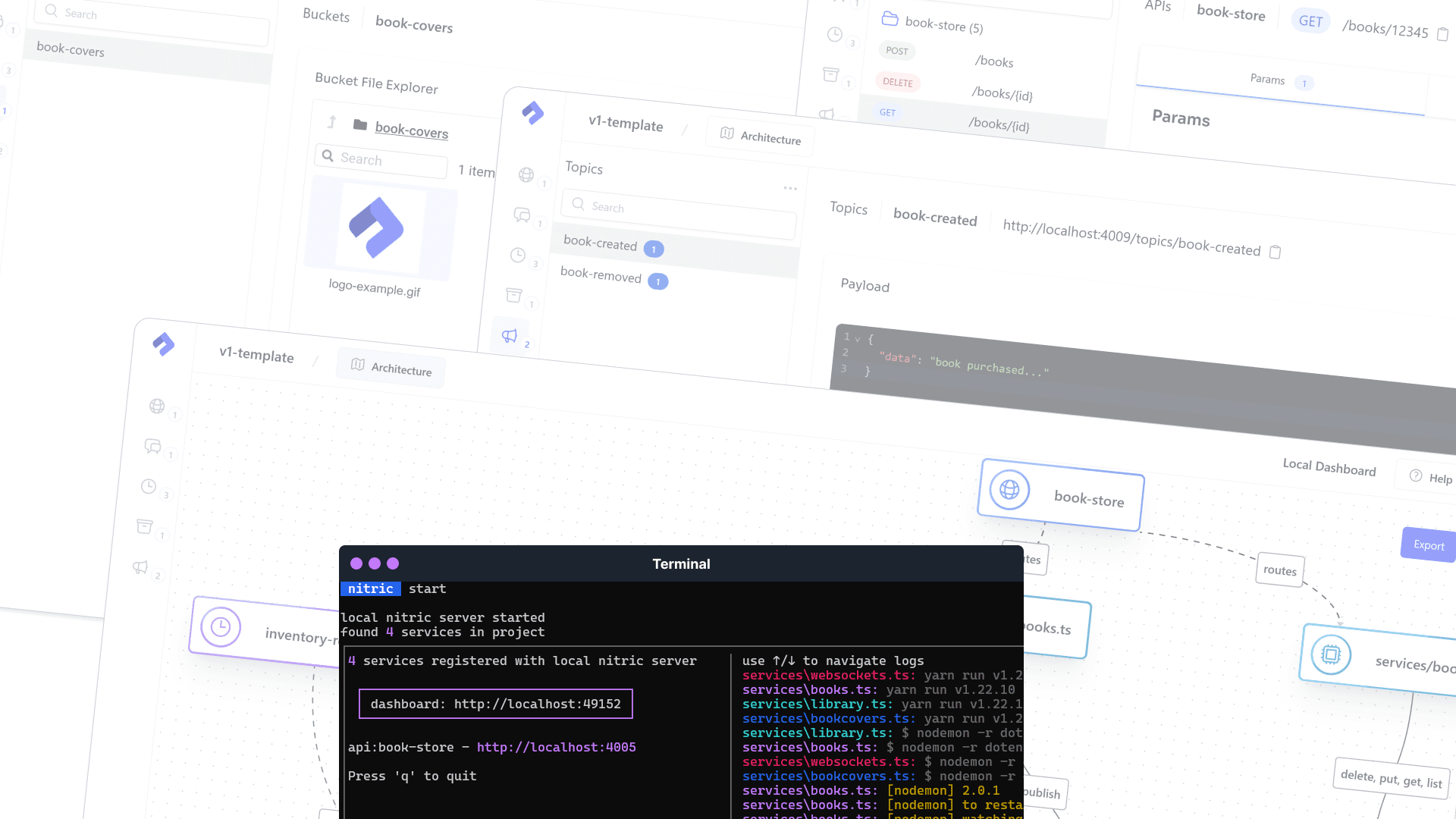Select the book-removed topic in the list
Screen dimensions: 1456x819
tap(601, 275)
